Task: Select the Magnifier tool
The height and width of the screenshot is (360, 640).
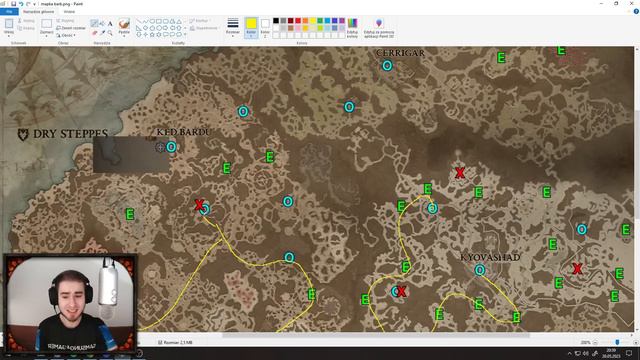Action: click(x=110, y=32)
